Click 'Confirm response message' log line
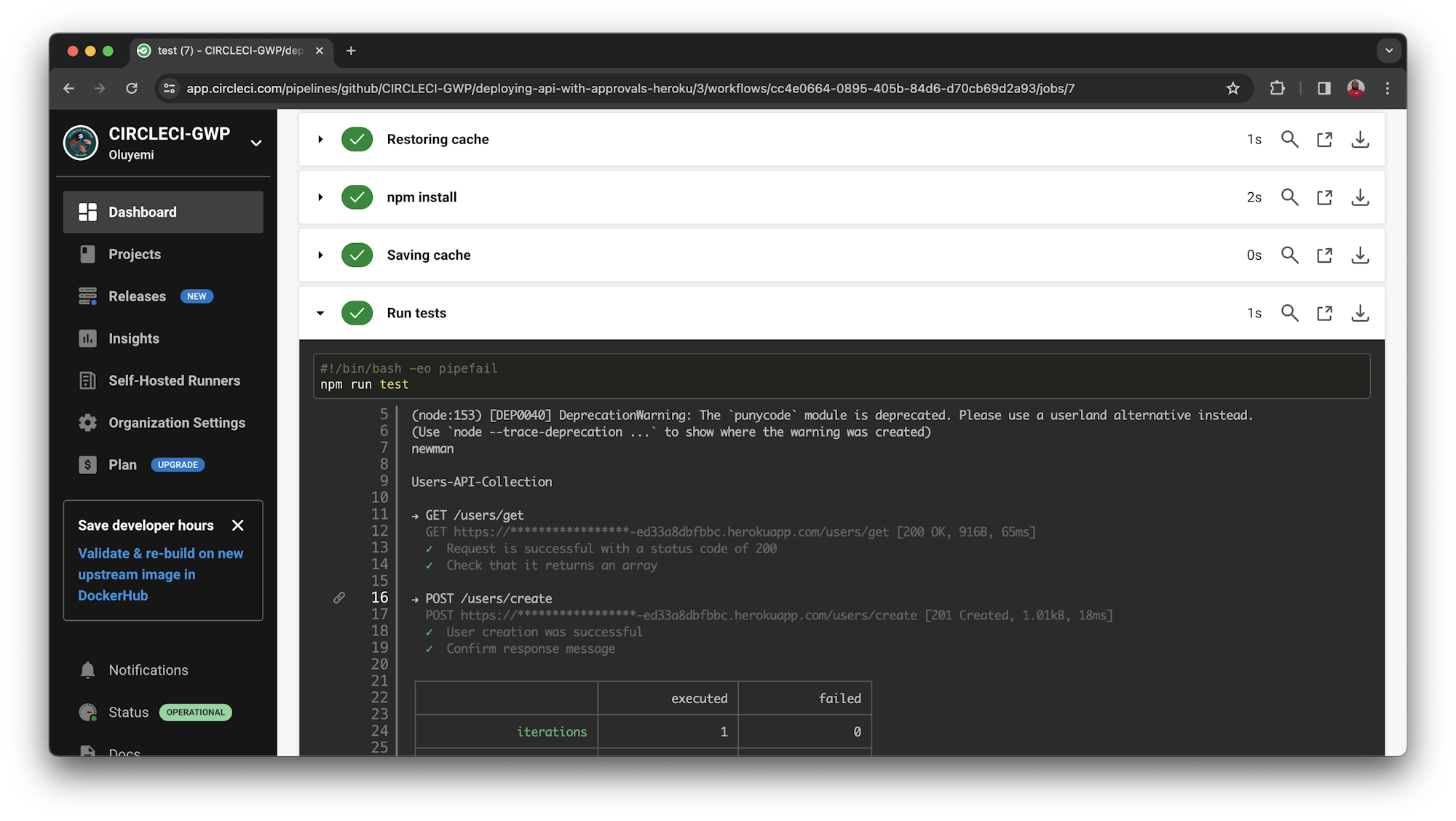Viewport: 1456px width, 821px height. [x=530, y=649]
